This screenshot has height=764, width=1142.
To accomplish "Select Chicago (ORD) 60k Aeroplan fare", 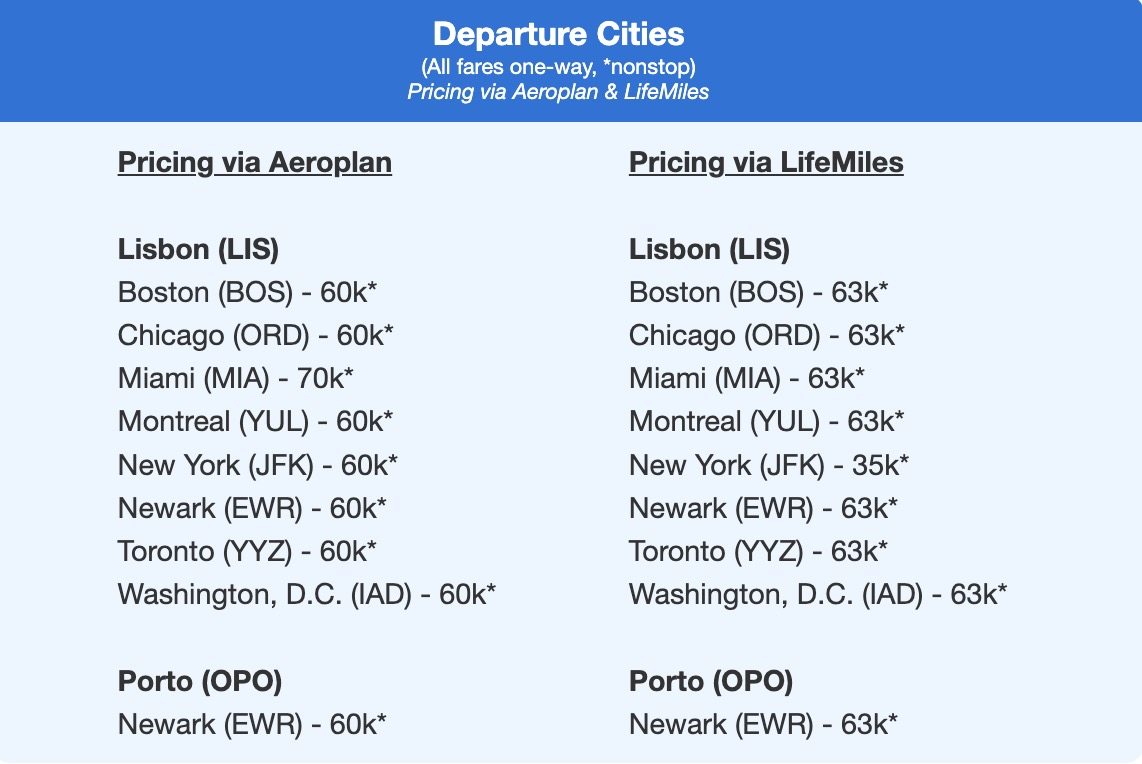I will [x=255, y=335].
